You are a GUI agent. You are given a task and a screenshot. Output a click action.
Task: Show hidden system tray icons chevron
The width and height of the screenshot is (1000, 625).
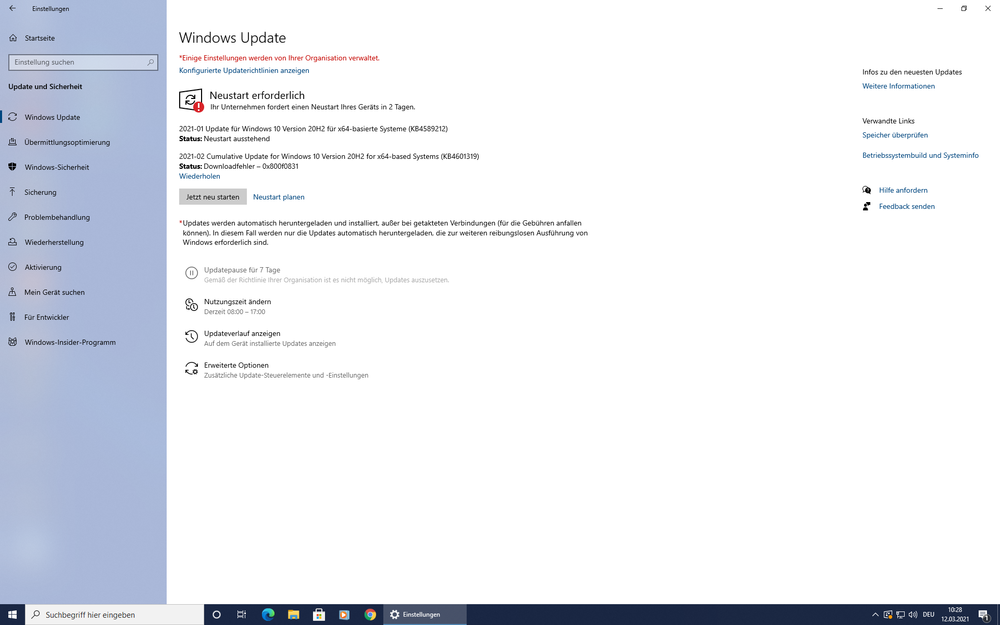(875, 614)
